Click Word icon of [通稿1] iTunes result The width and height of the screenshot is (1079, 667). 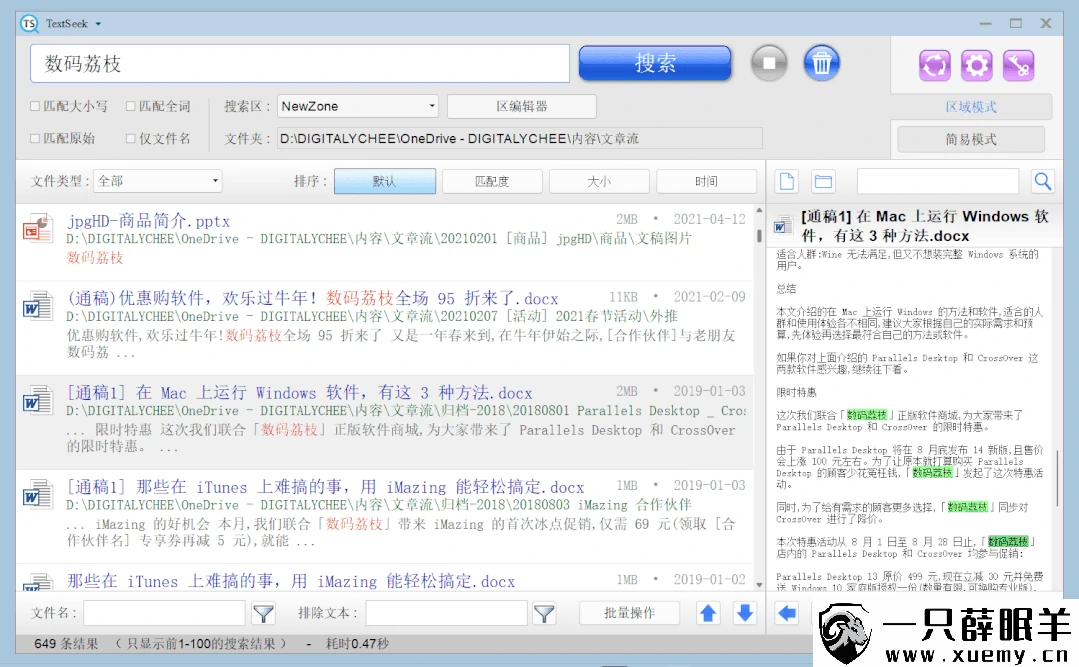point(37,495)
